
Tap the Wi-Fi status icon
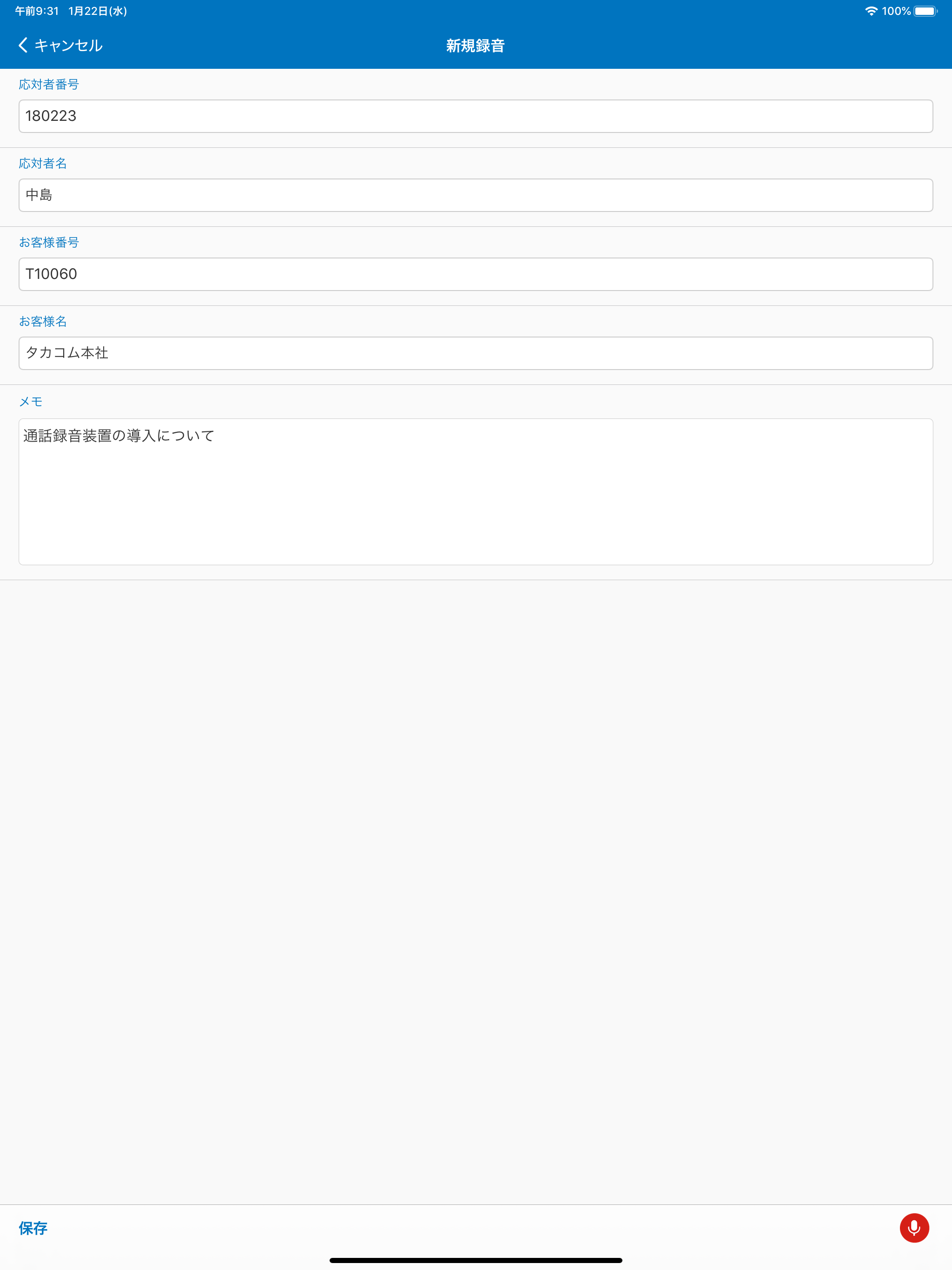coord(871,11)
